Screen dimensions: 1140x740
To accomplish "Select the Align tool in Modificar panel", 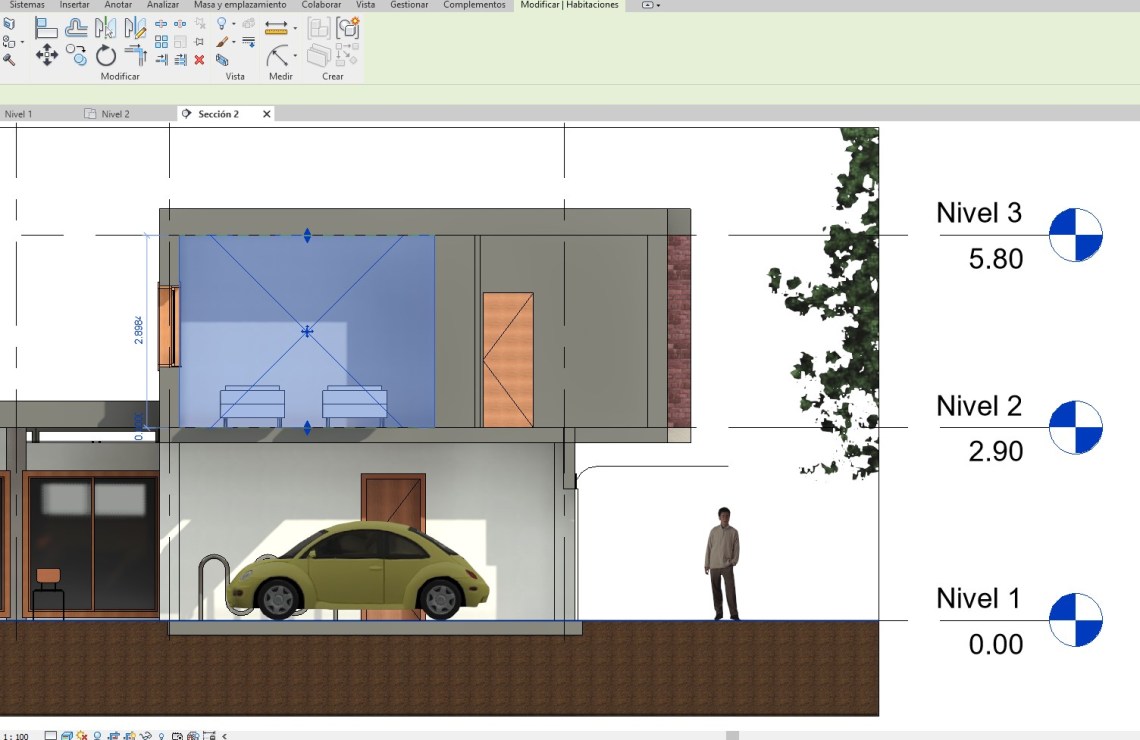I will [46, 28].
